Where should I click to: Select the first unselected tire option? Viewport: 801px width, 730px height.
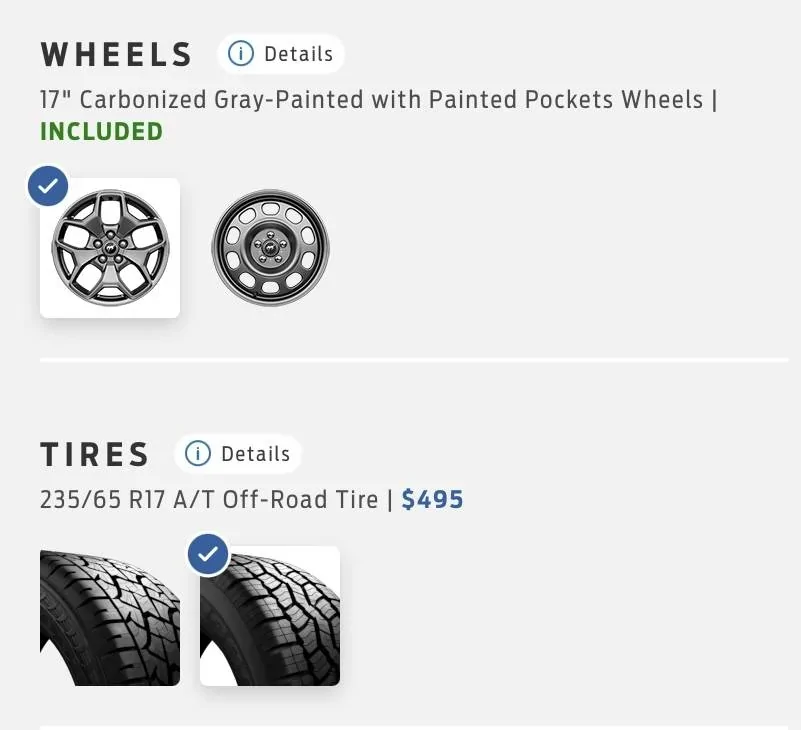click(x=110, y=615)
